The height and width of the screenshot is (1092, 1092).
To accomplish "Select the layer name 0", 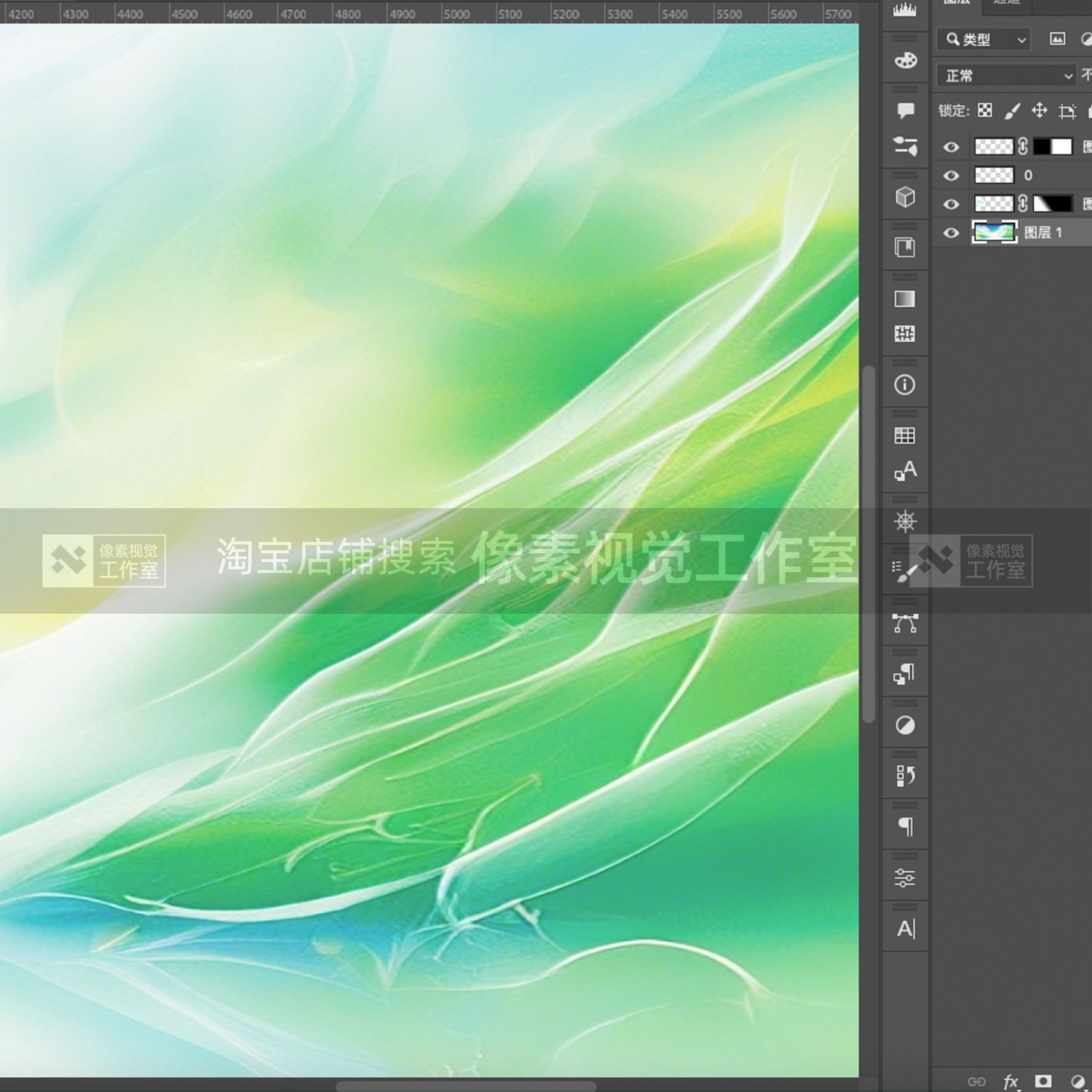I will tap(1028, 175).
